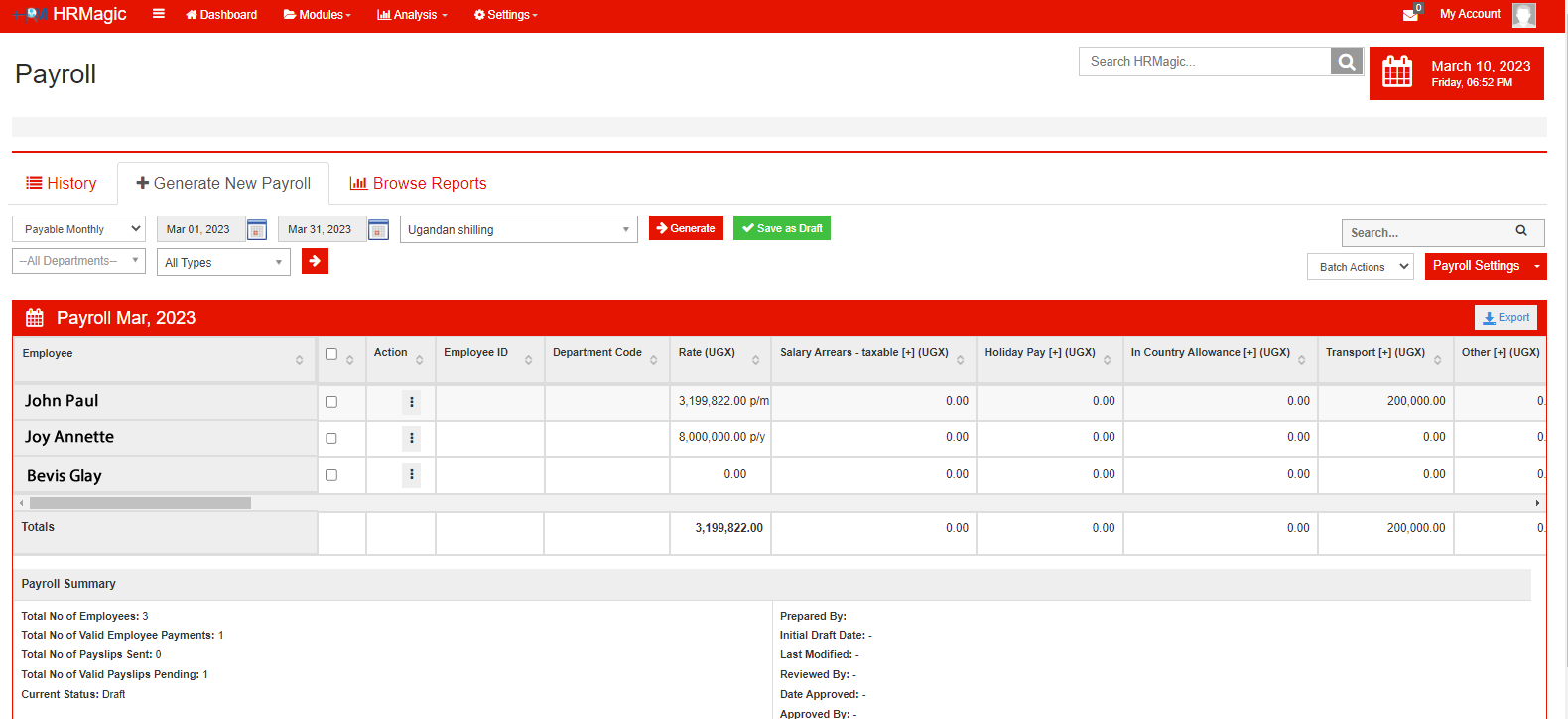This screenshot has width=1568, height=719.
Task: Expand the Payable Monthly dropdown
Action: 78,229
